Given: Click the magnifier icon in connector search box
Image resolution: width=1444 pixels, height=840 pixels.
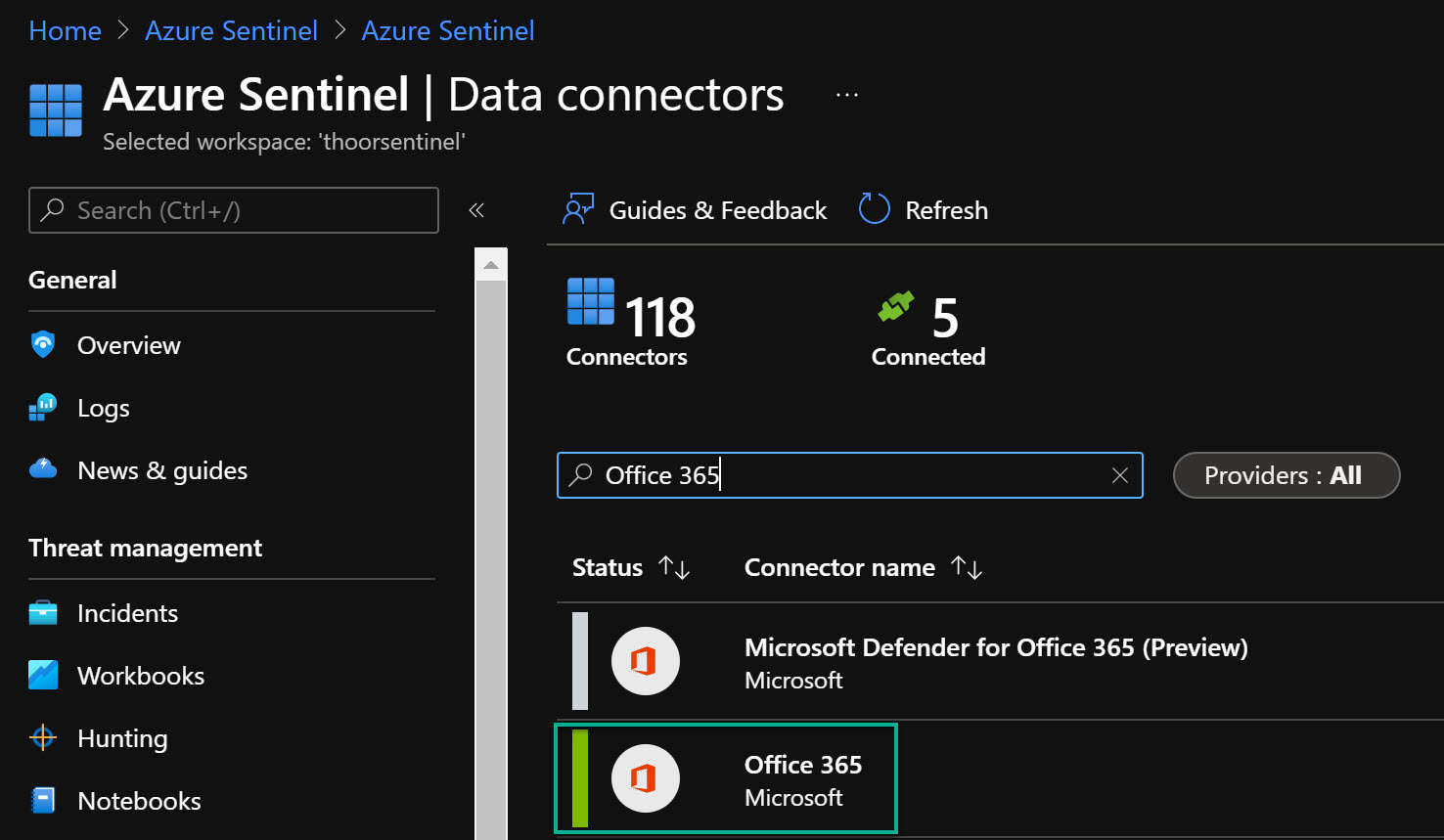Looking at the screenshot, I should click(x=581, y=474).
